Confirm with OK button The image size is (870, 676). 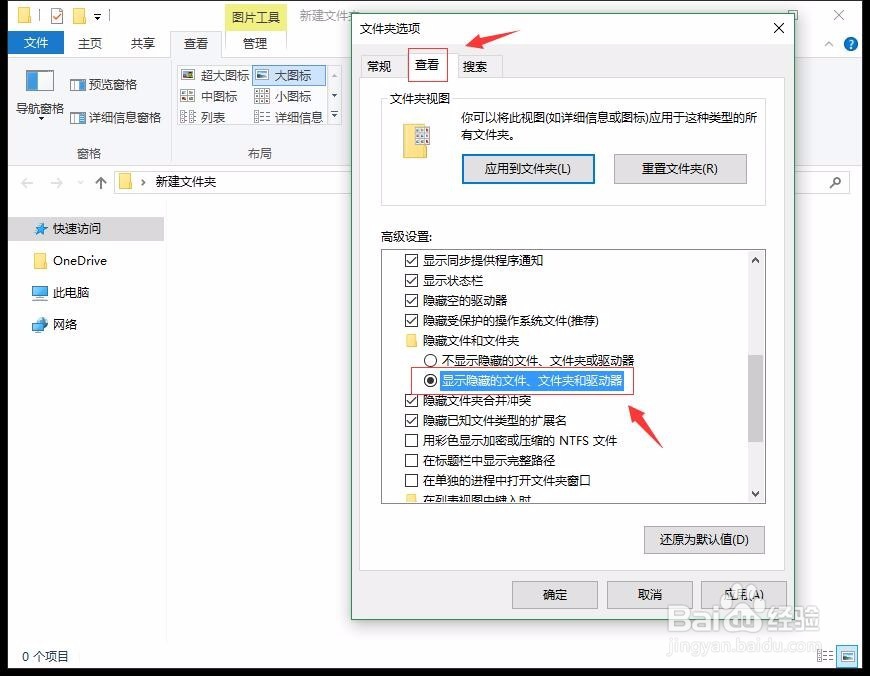[x=555, y=595]
